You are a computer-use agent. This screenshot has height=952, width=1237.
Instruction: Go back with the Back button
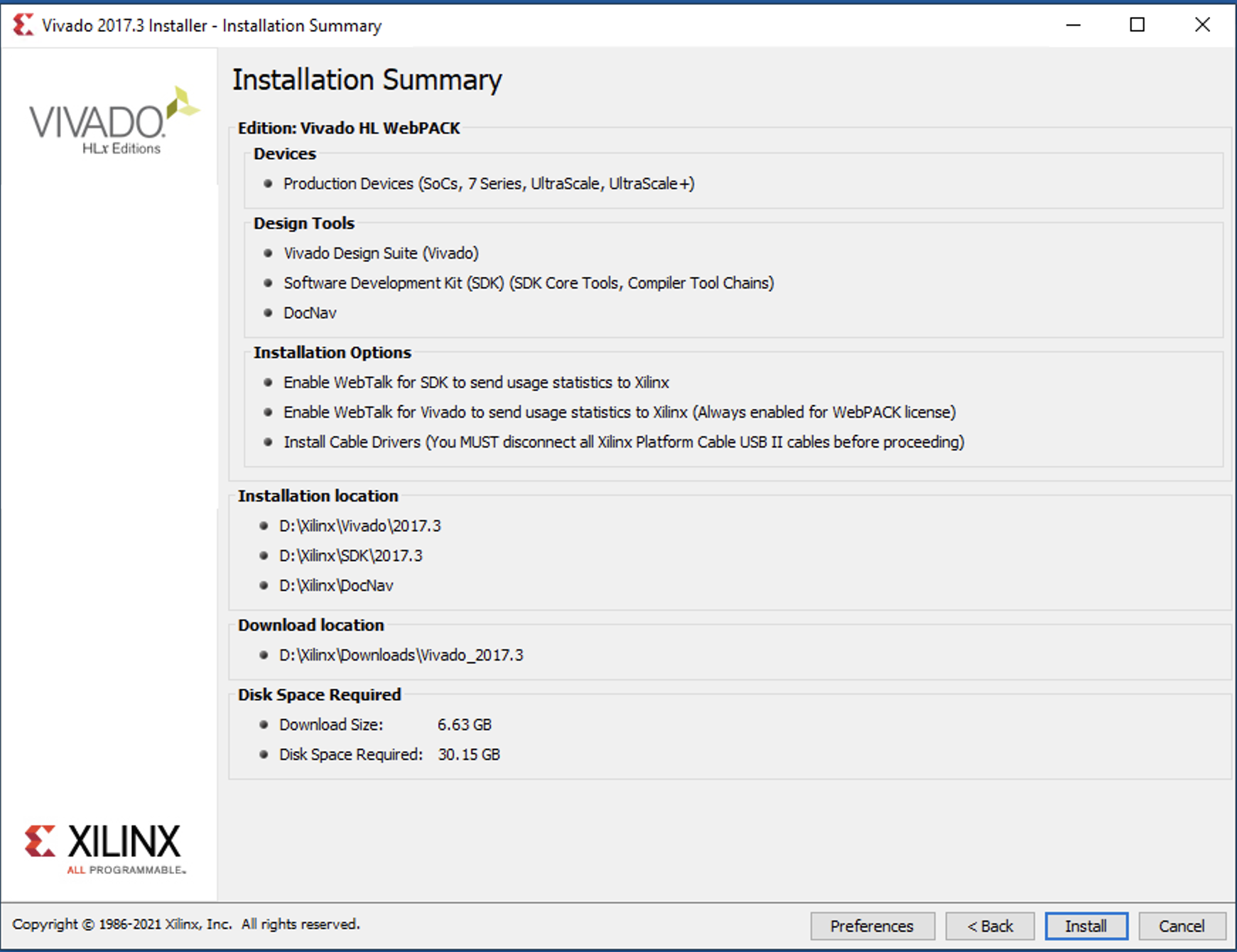[x=990, y=926]
